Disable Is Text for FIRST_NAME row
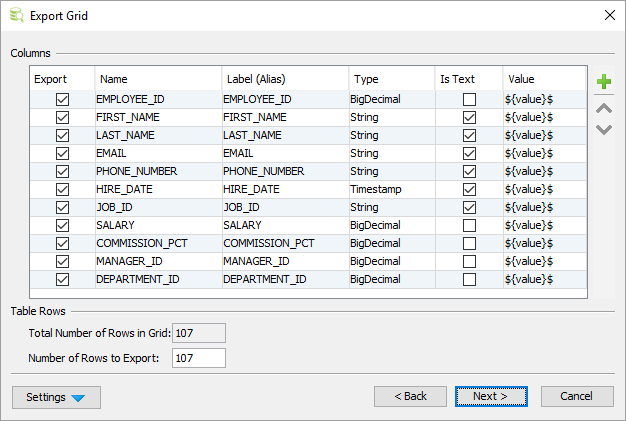 point(469,118)
